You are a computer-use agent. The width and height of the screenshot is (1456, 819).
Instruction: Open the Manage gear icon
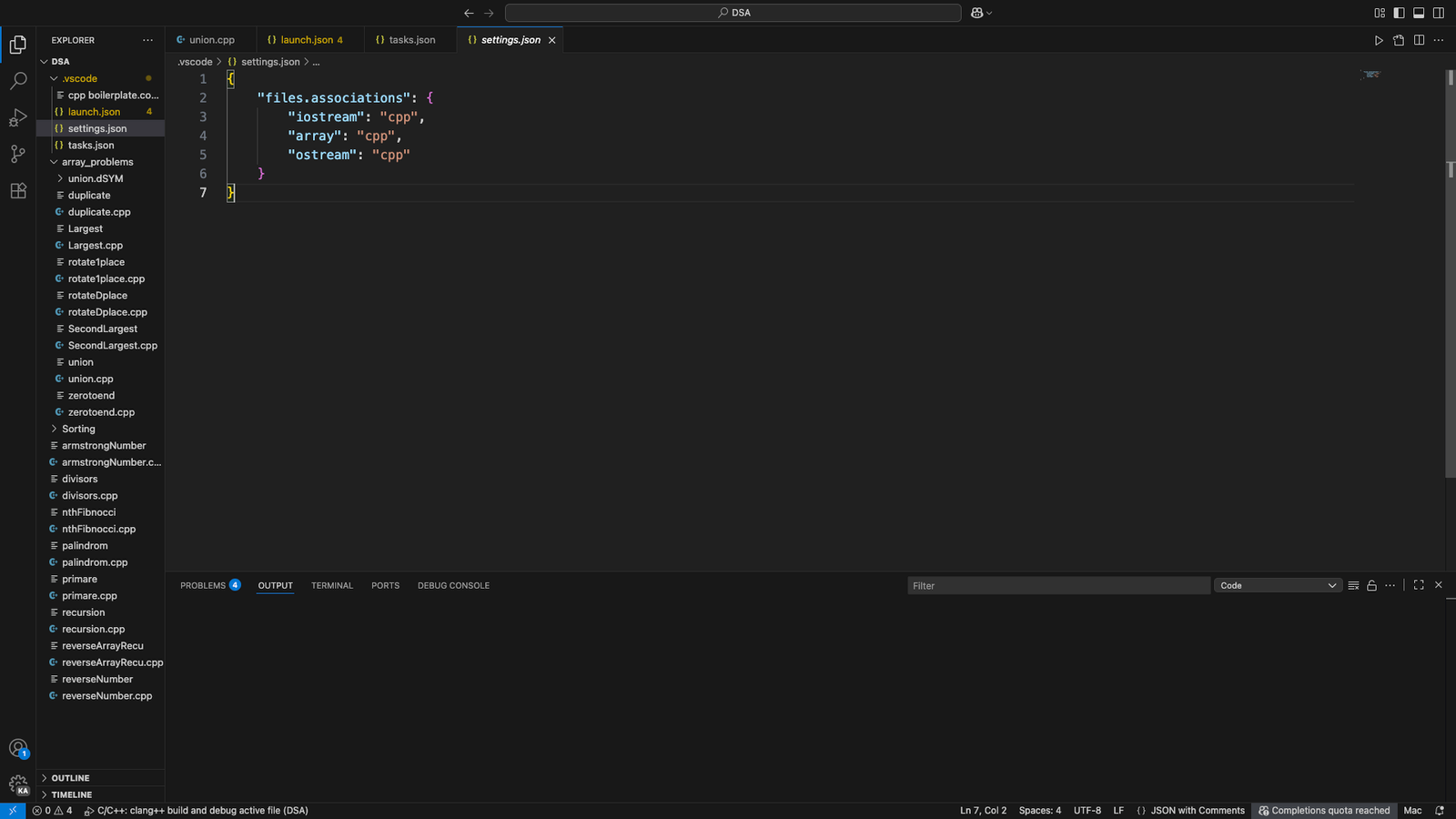coord(18,784)
